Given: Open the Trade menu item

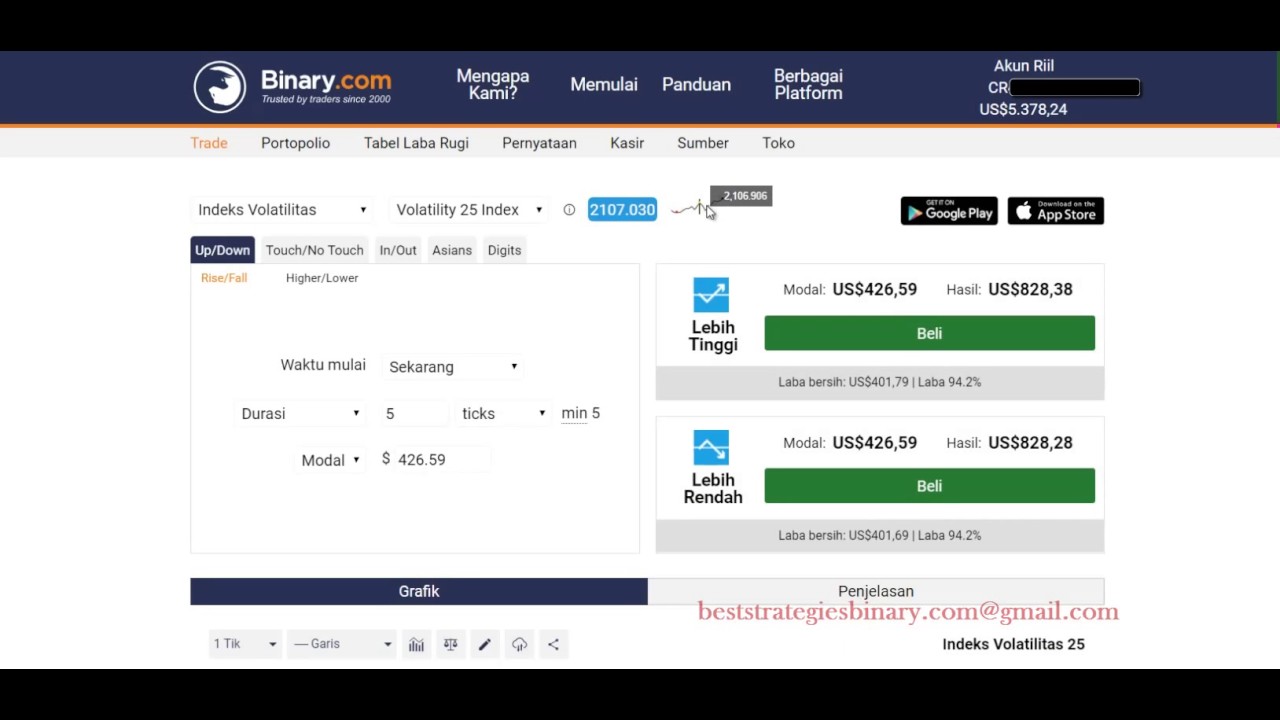Looking at the screenshot, I should click(x=209, y=143).
